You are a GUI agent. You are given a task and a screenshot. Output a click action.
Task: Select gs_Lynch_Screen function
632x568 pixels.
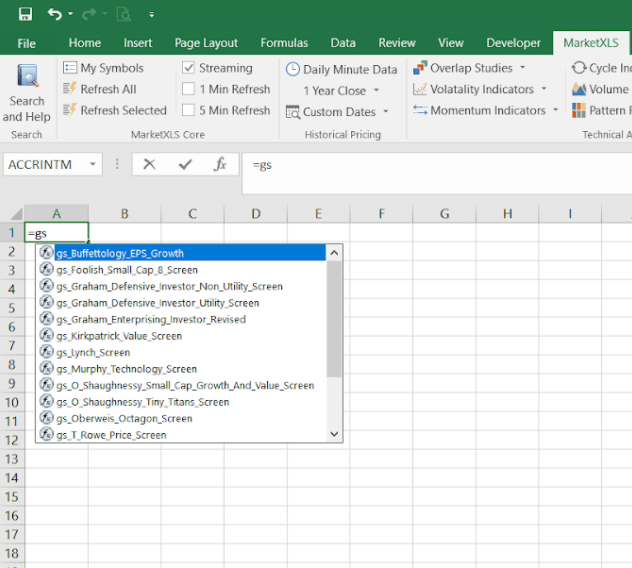click(181, 352)
